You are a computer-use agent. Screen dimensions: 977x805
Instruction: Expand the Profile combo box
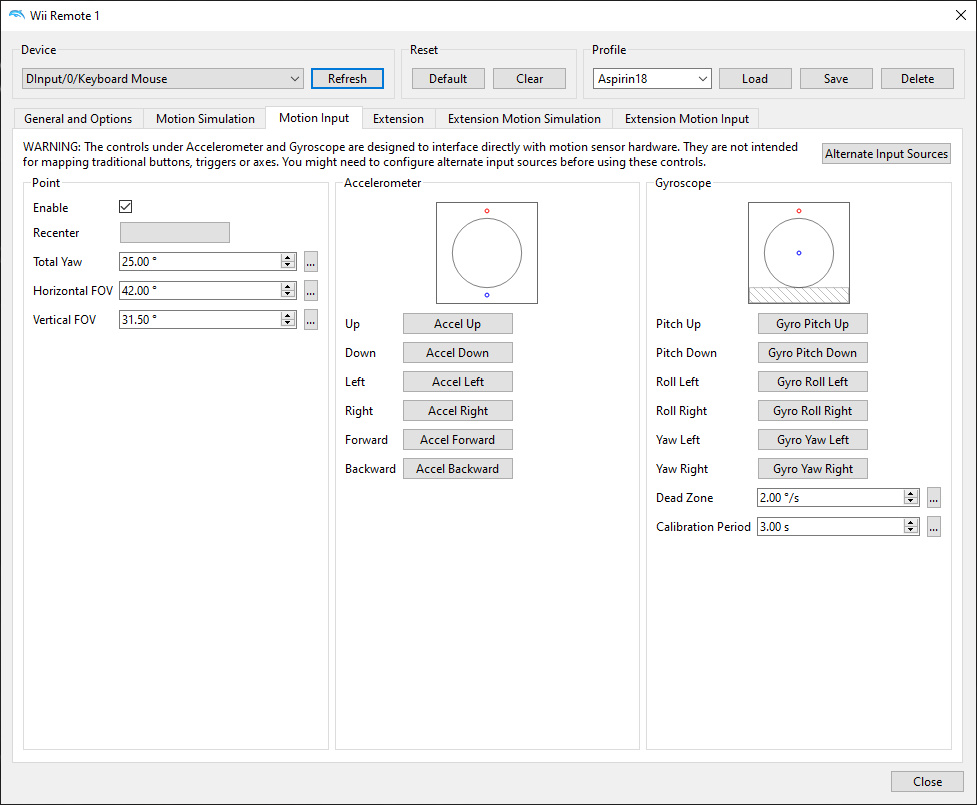703,79
